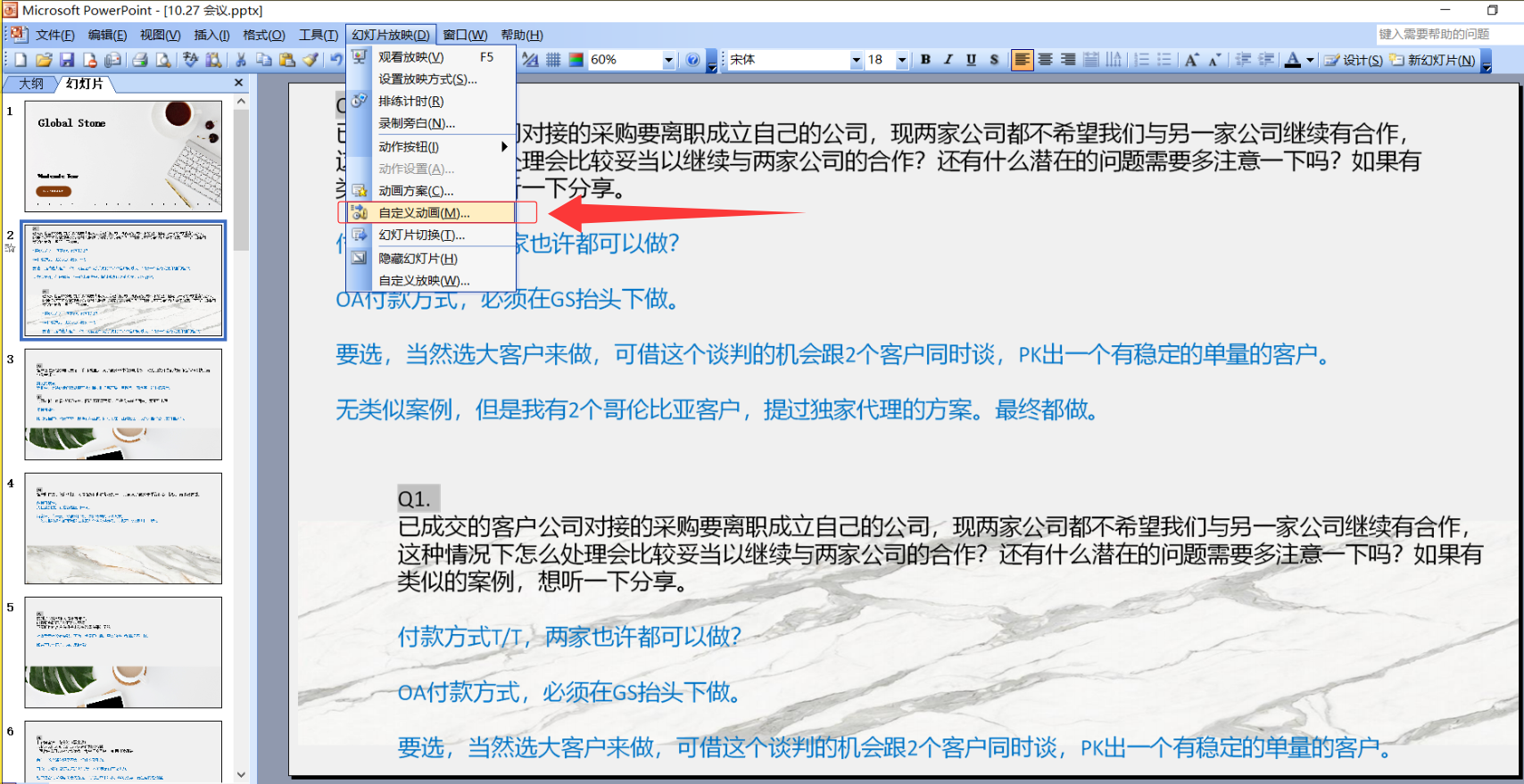Click the 新幻灯片(N) button

point(1433,60)
